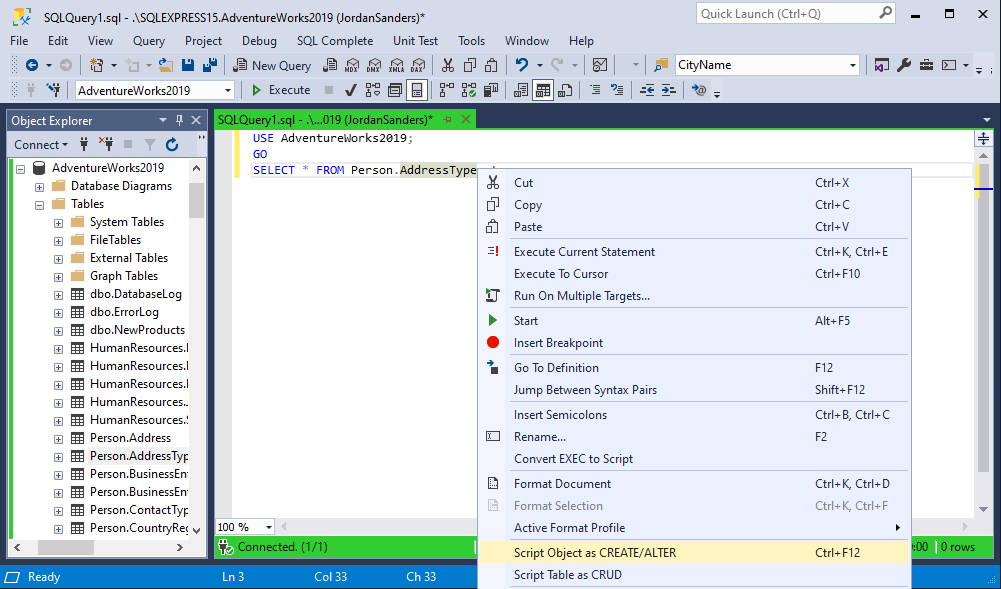The image size is (1001, 589).
Task: Select the Person.Address table in tree
Action: click(130, 438)
